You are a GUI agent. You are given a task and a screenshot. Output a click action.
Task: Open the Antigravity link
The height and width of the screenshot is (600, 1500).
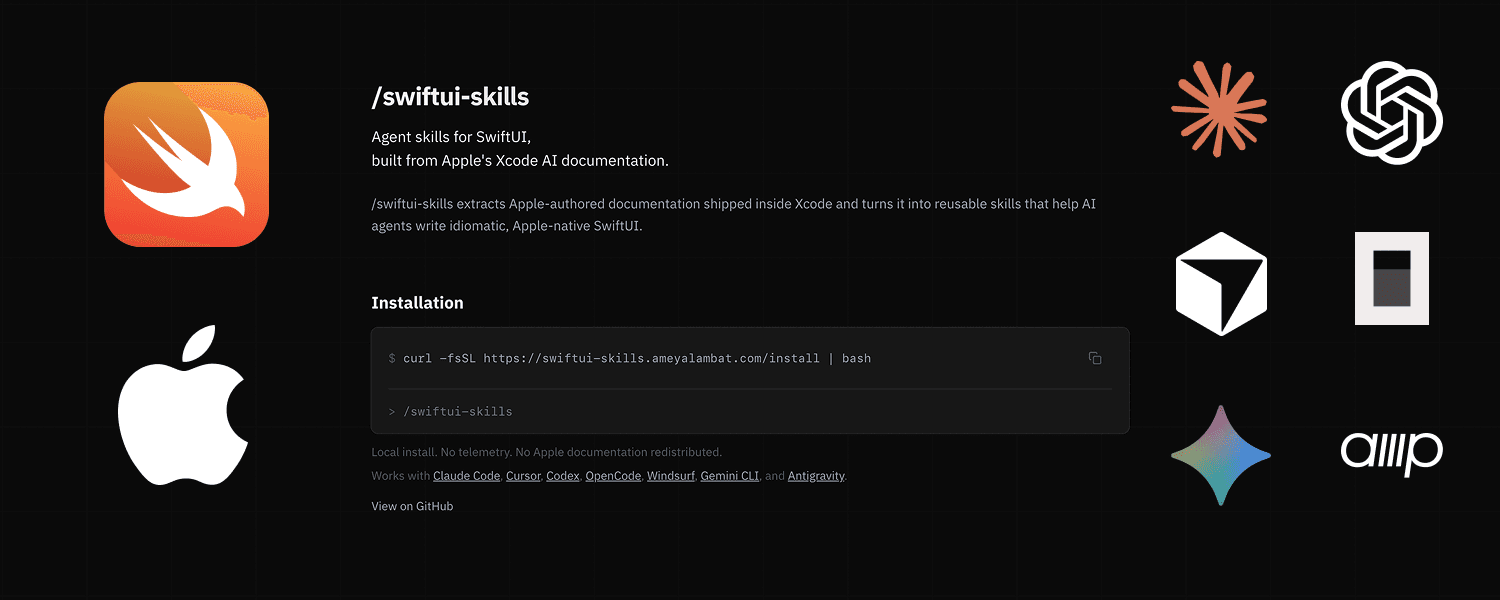[816, 475]
